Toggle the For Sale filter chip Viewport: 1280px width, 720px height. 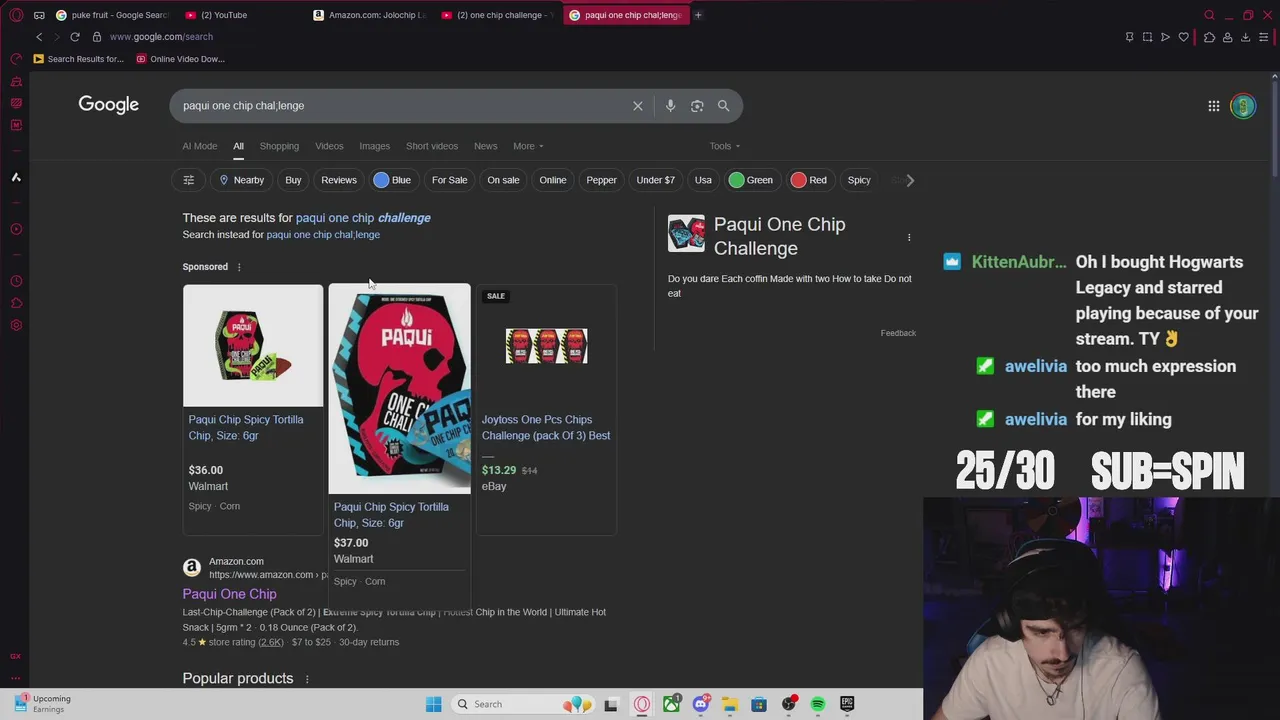[449, 180]
